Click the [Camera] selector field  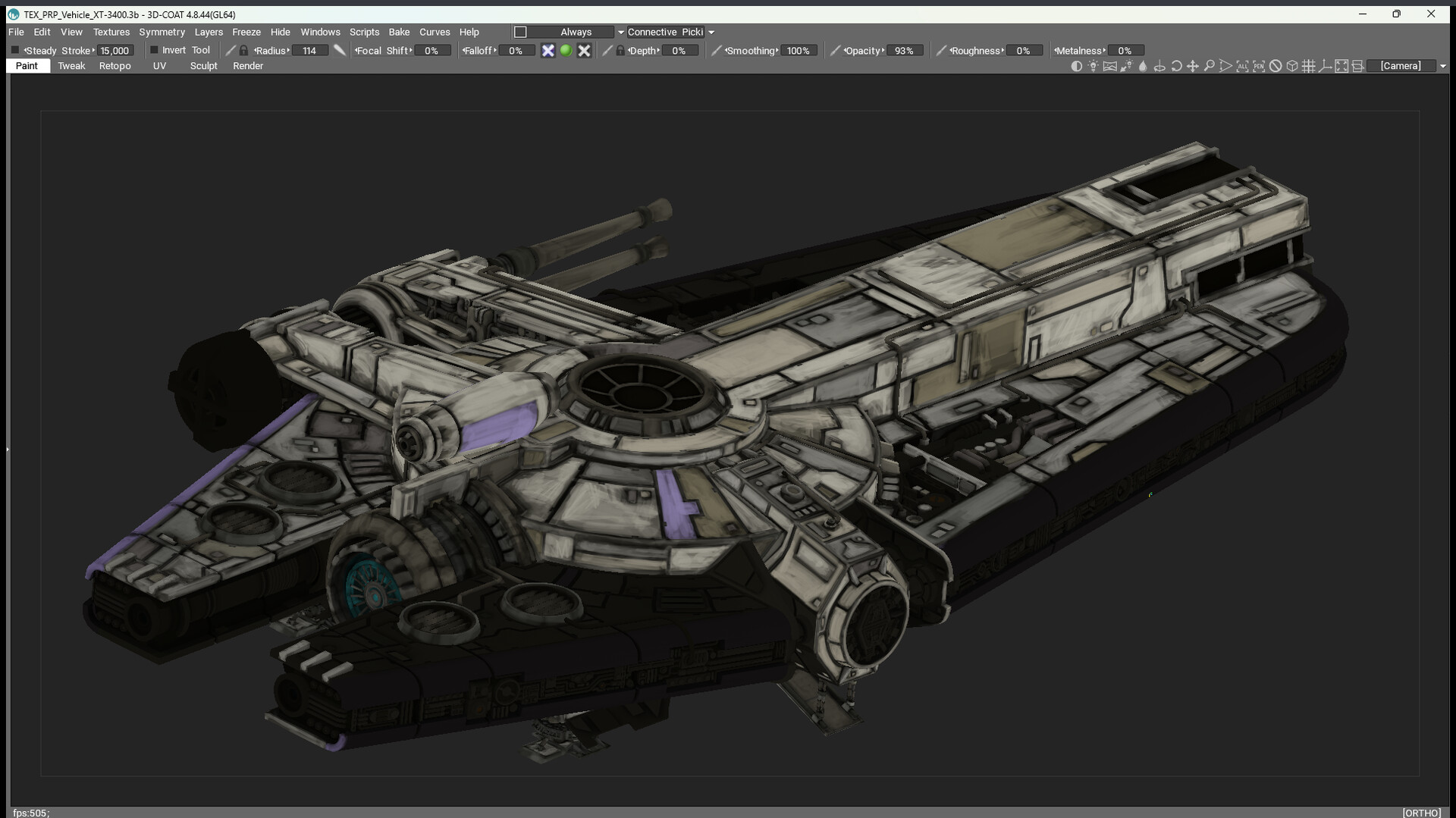coord(1401,66)
